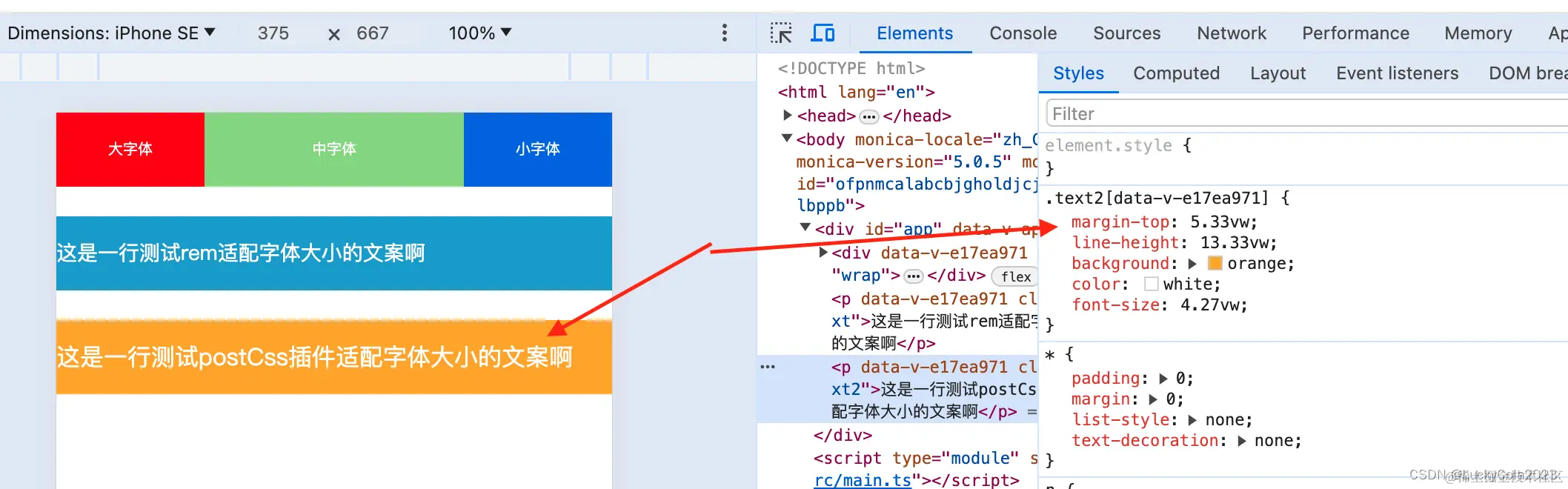
Task: Switch to the Computed tab
Action: tap(1176, 73)
